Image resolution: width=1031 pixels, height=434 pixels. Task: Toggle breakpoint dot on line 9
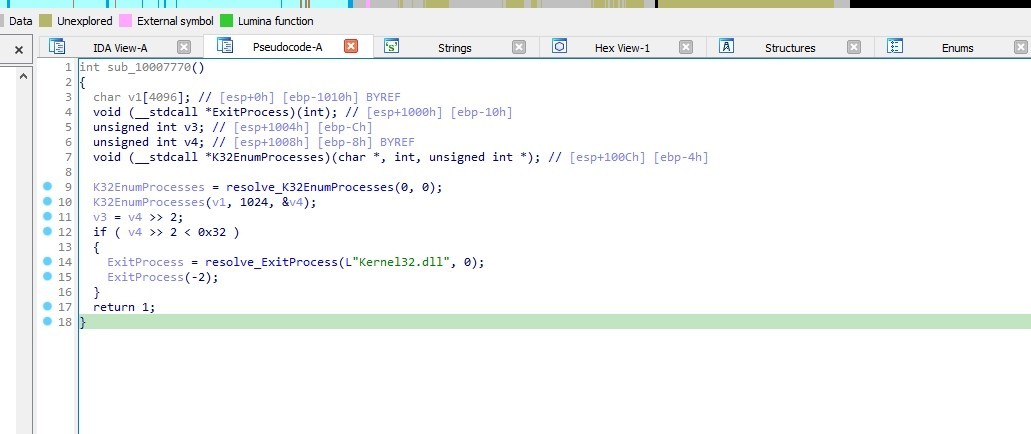coord(47,187)
